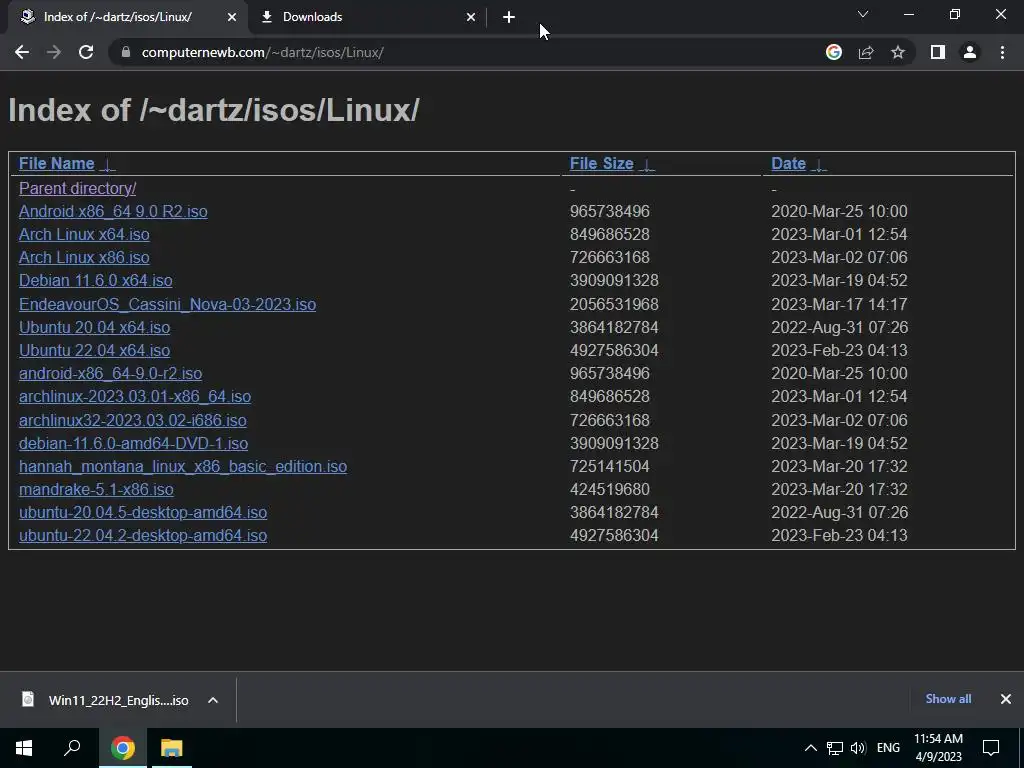The image size is (1024, 768).
Task: Click mandrake-5.1-x86.iso link
Action: (96, 489)
